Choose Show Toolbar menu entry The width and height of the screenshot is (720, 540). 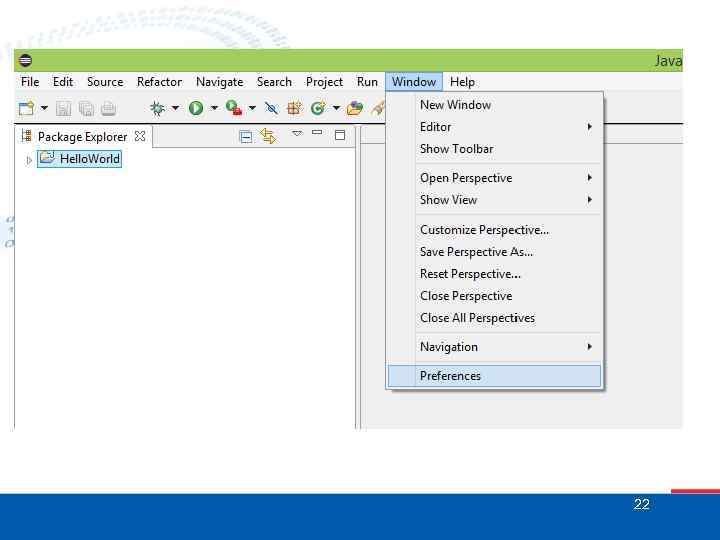click(x=494, y=149)
